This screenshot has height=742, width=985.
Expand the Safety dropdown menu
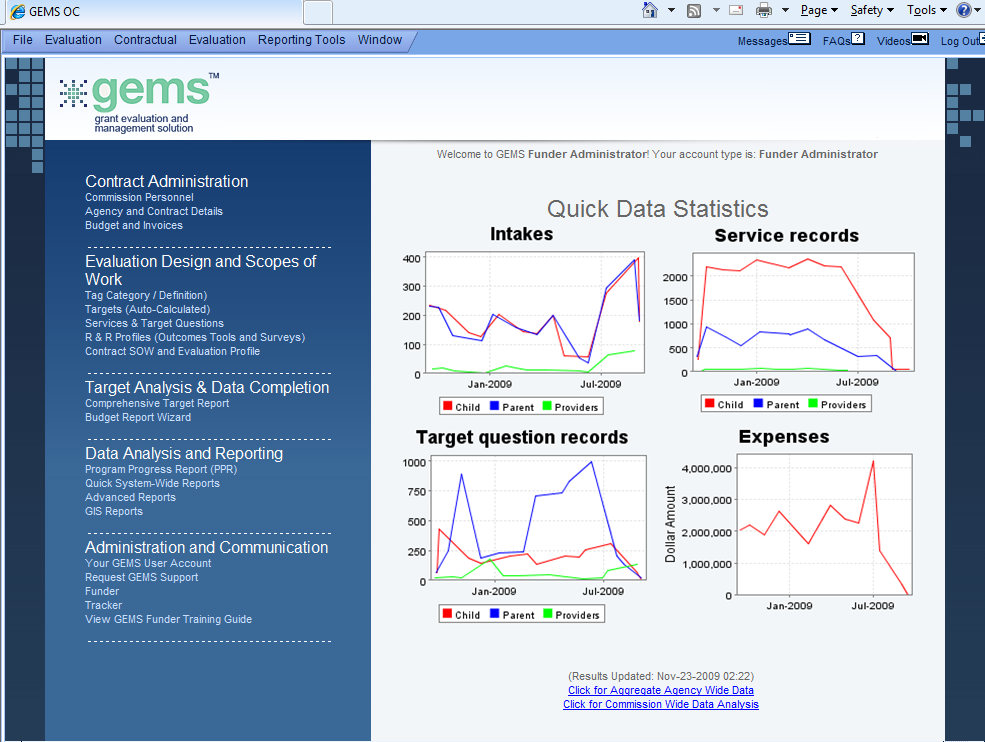point(872,10)
